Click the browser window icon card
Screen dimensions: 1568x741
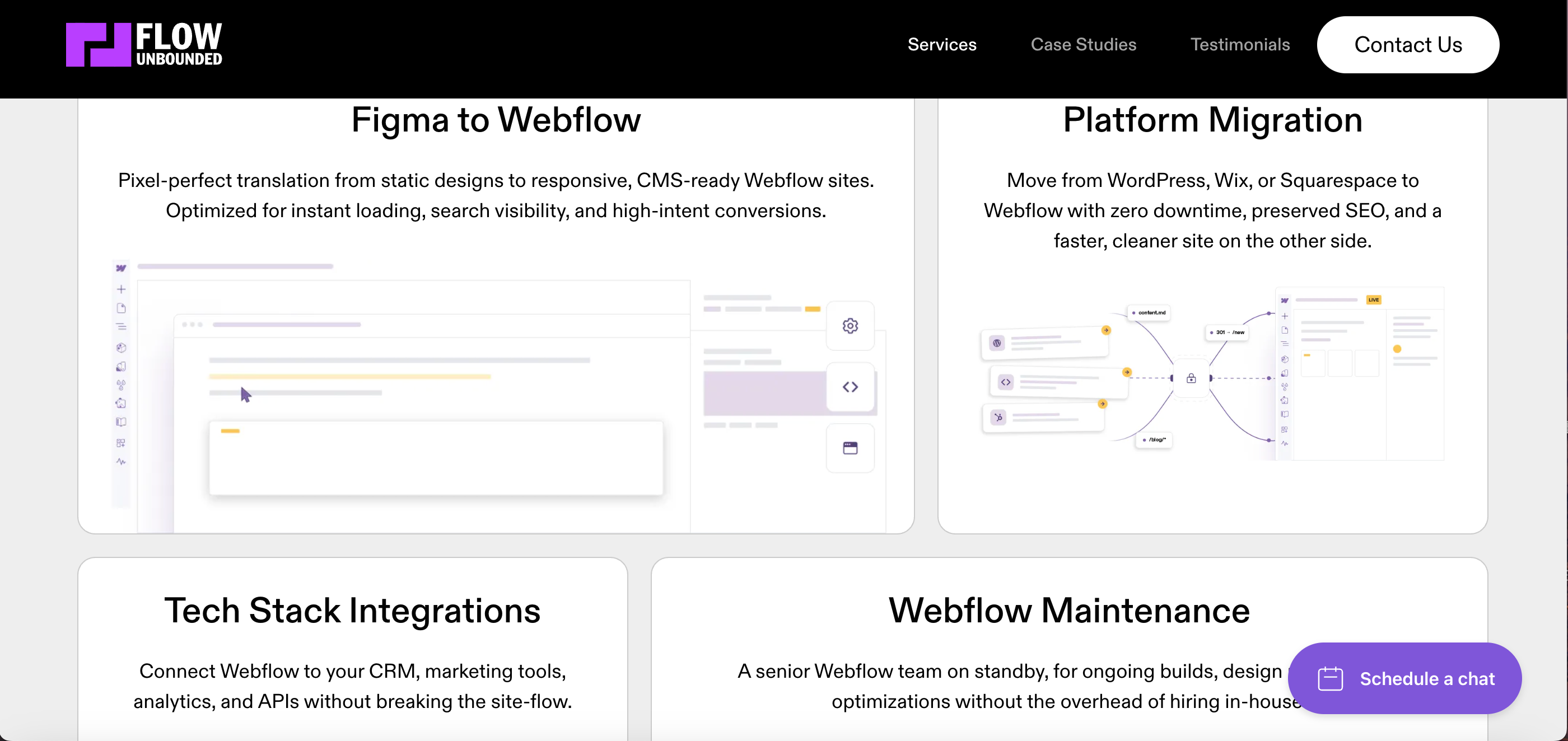click(850, 448)
